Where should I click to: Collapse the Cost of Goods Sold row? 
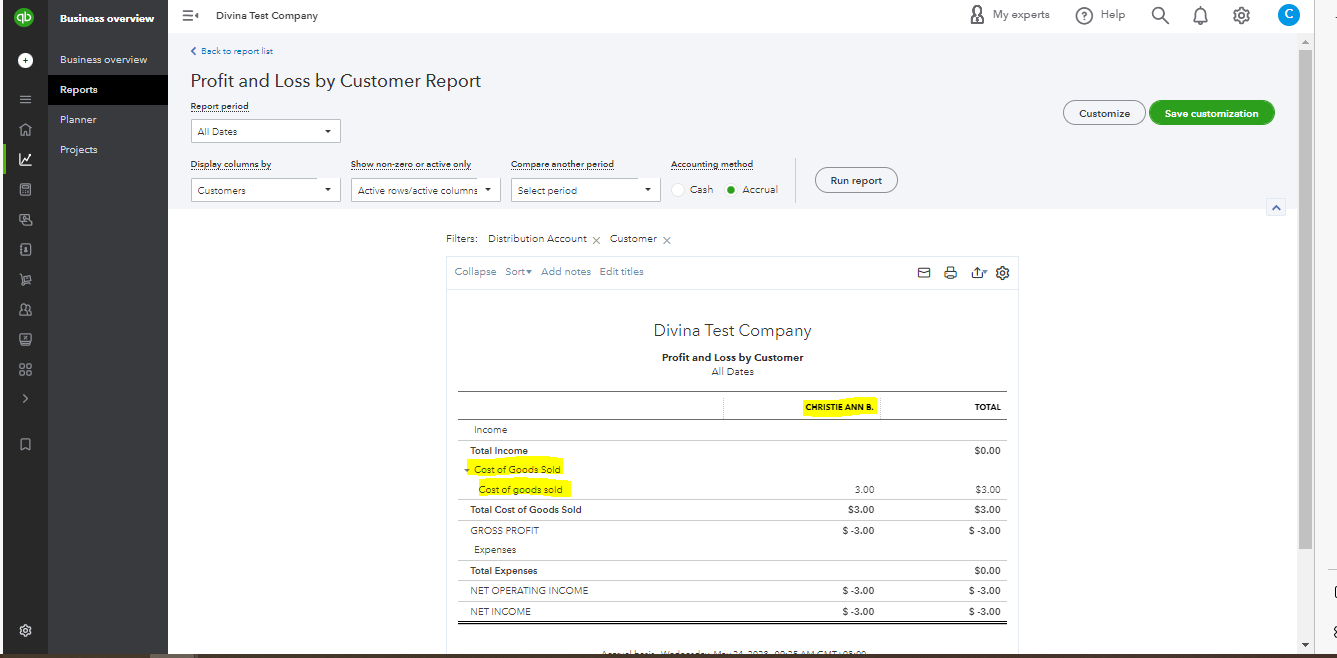(466, 470)
